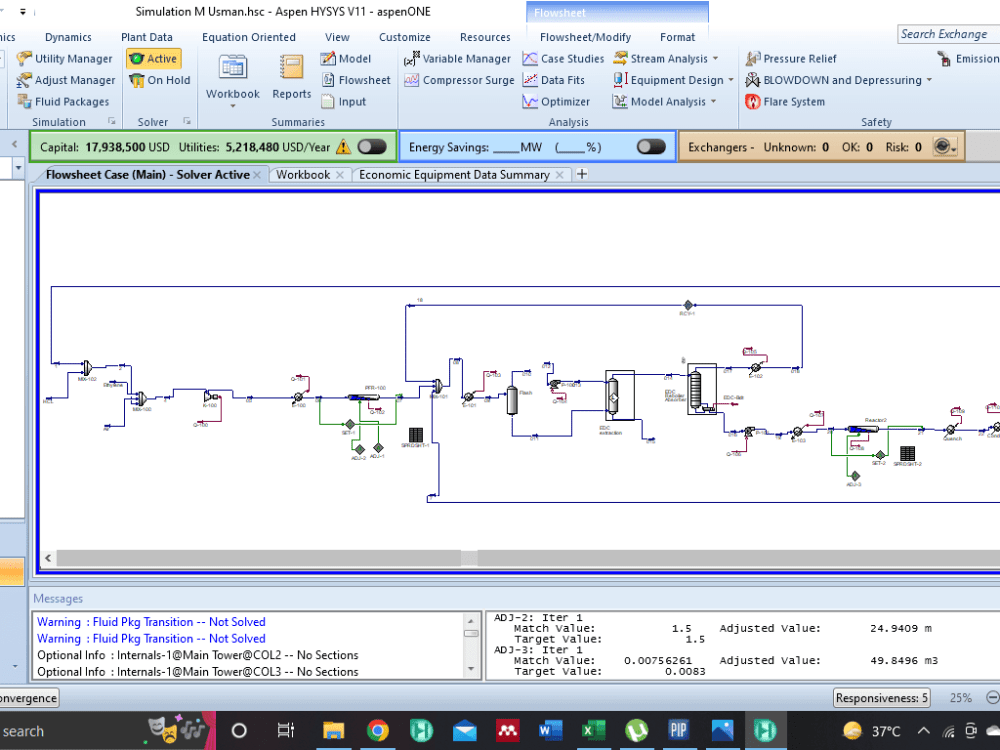Switch to the Workbook tab
Image resolution: width=1000 pixels, height=750 pixels.
point(303,174)
